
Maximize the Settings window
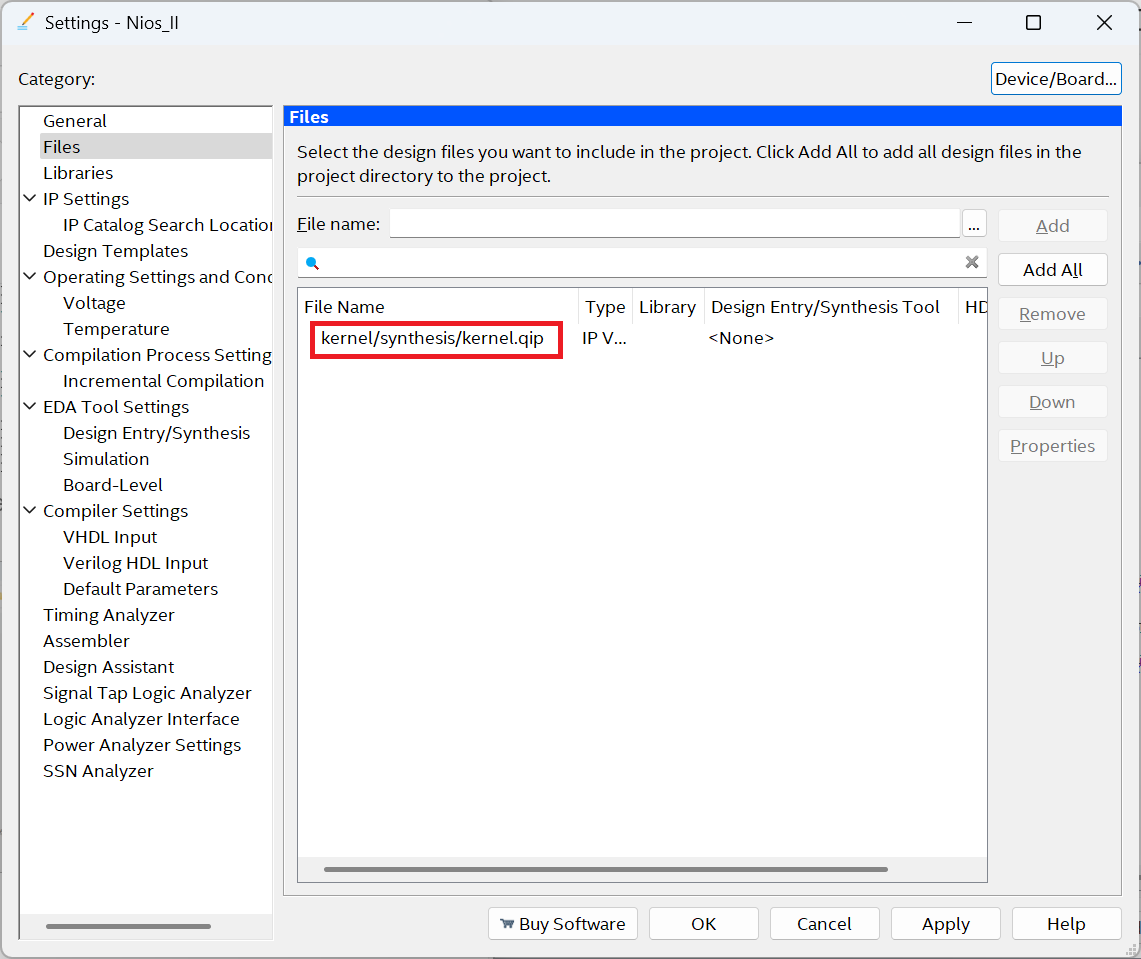1033,23
